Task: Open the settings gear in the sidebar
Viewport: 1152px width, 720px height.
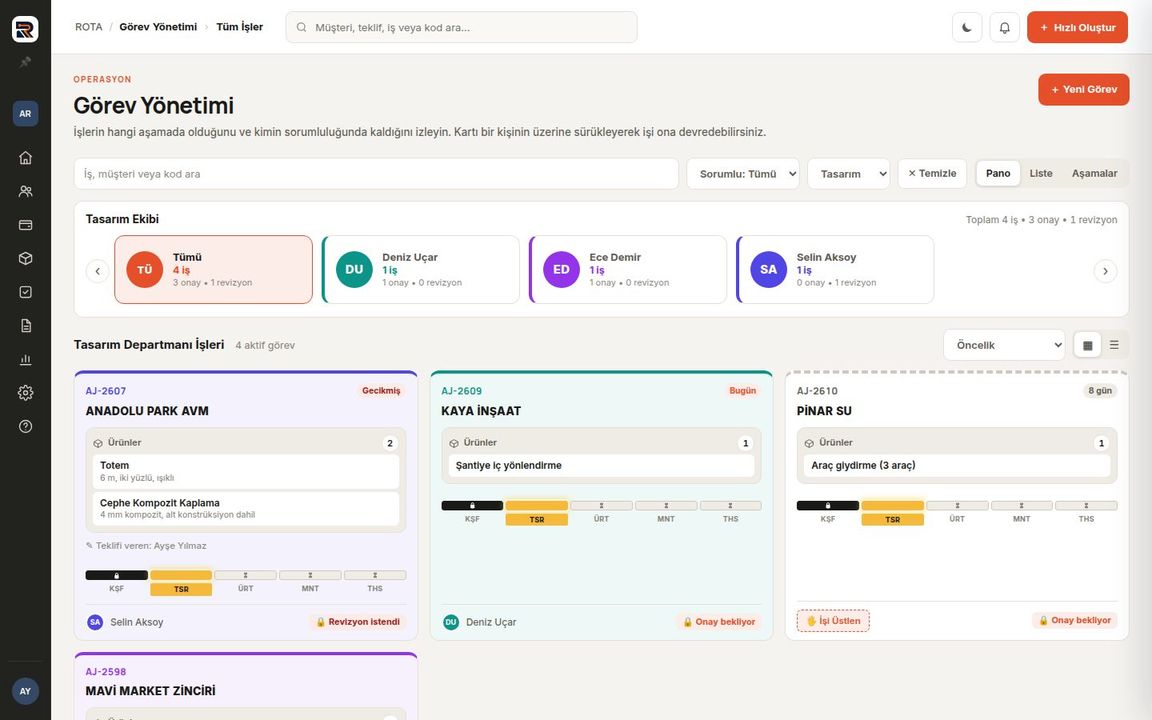Action: pos(25,393)
